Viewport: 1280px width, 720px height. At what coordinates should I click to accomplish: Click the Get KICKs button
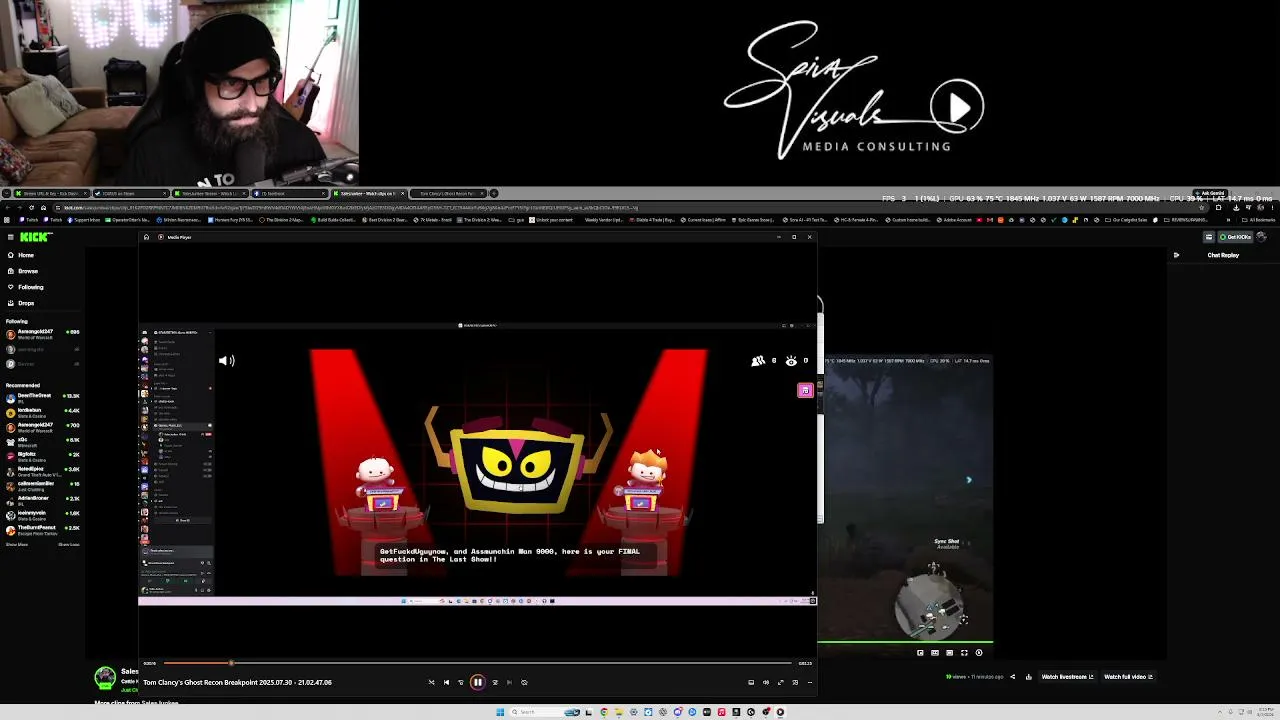click(1235, 237)
